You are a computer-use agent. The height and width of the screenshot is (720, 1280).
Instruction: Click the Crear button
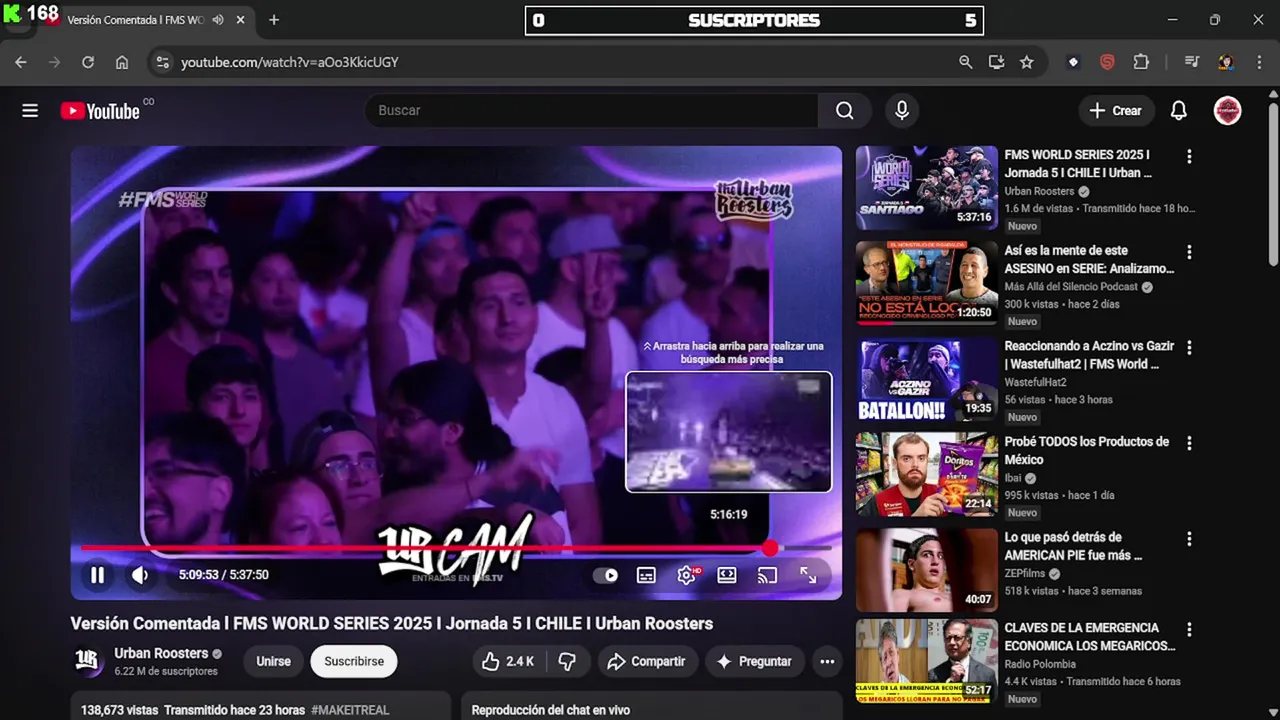[1116, 111]
